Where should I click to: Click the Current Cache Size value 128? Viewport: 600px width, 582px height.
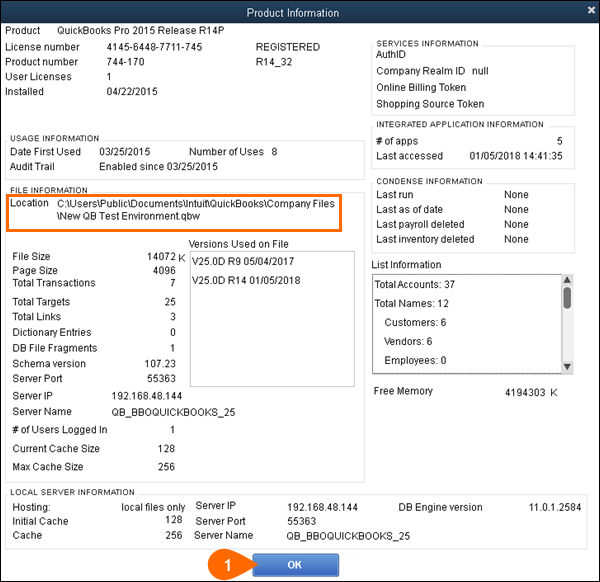(166, 448)
